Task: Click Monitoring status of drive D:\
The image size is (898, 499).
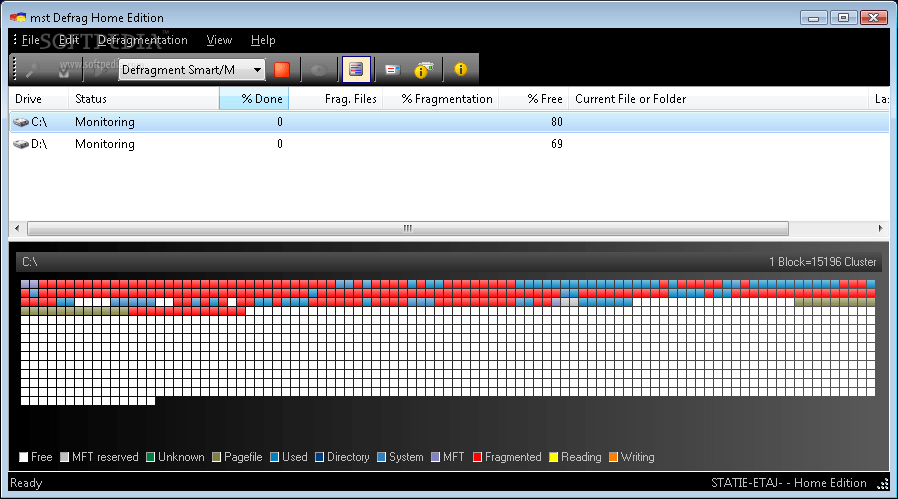Action: point(105,144)
